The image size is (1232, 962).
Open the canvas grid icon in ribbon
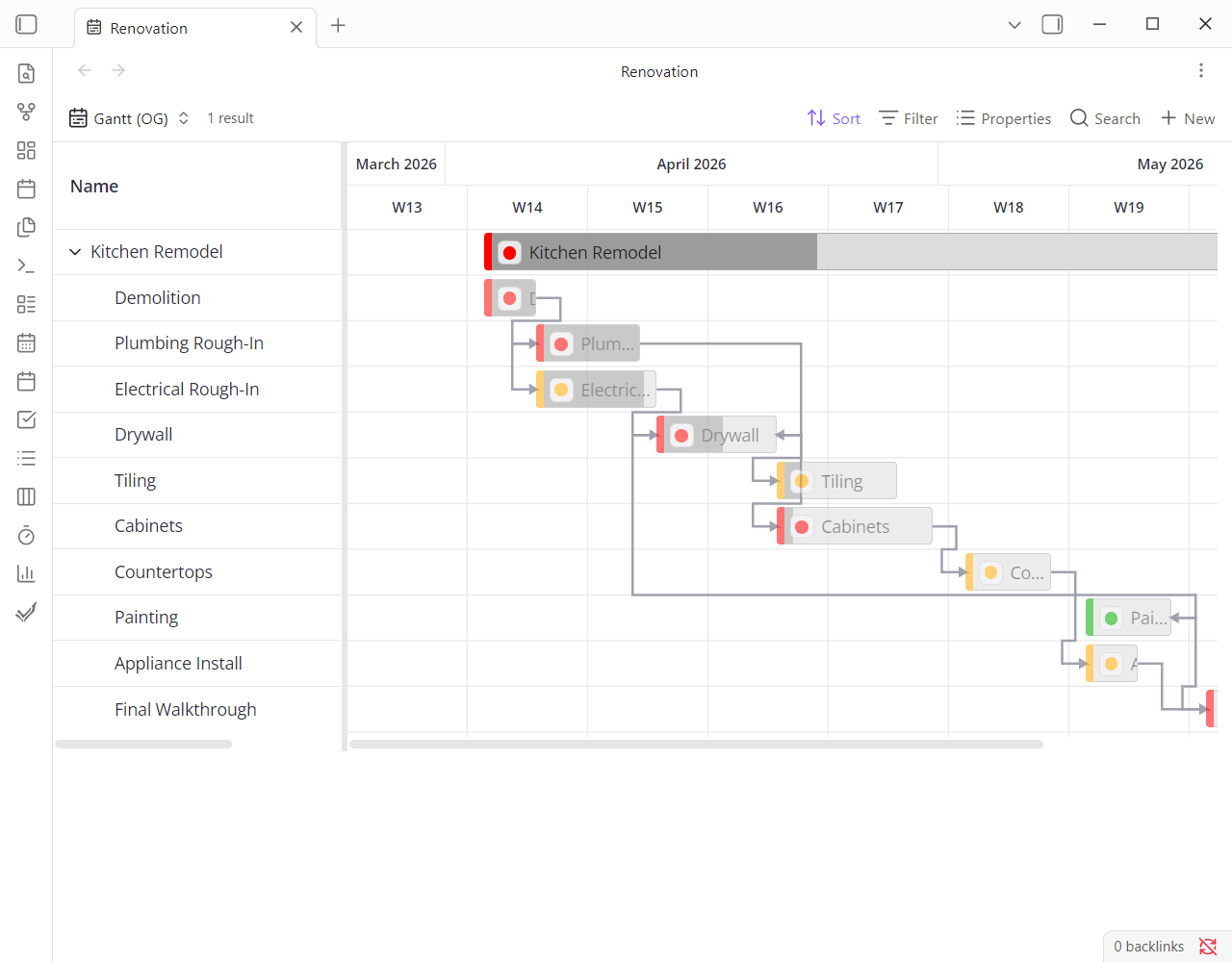pyautogui.click(x=26, y=150)
